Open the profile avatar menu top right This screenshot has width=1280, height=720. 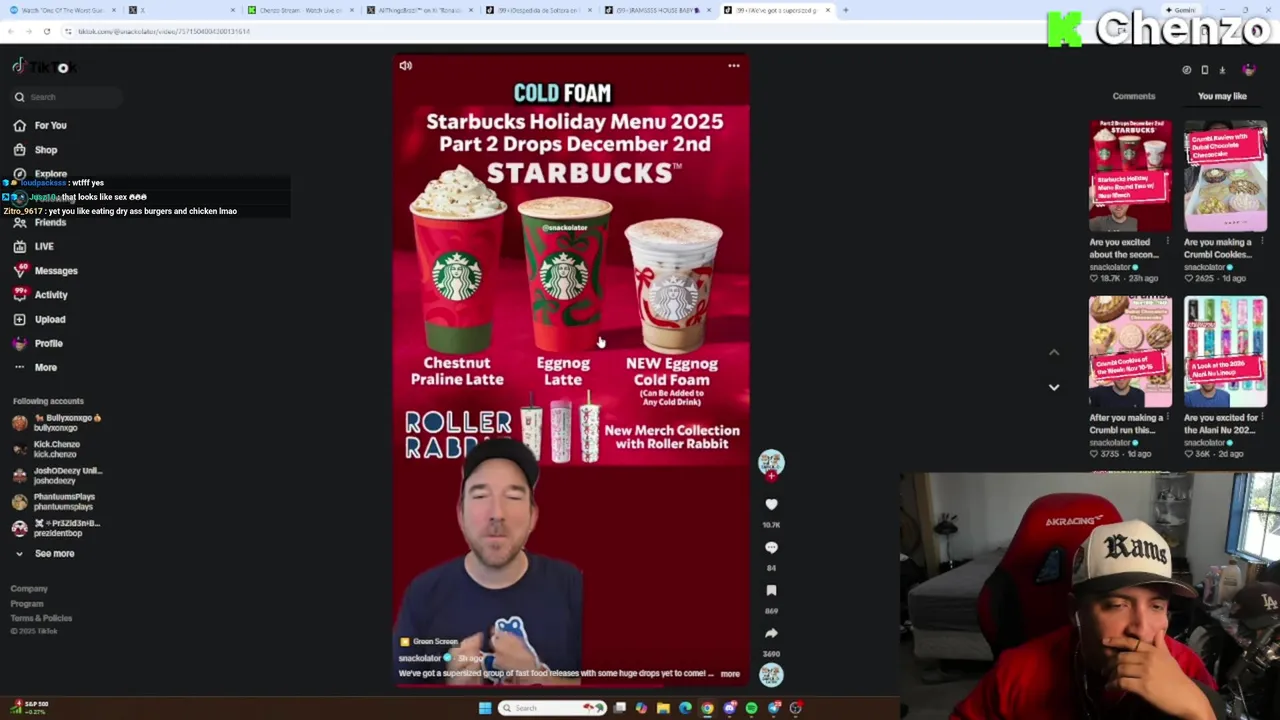pyautogui.click(x=1249, y=70)
